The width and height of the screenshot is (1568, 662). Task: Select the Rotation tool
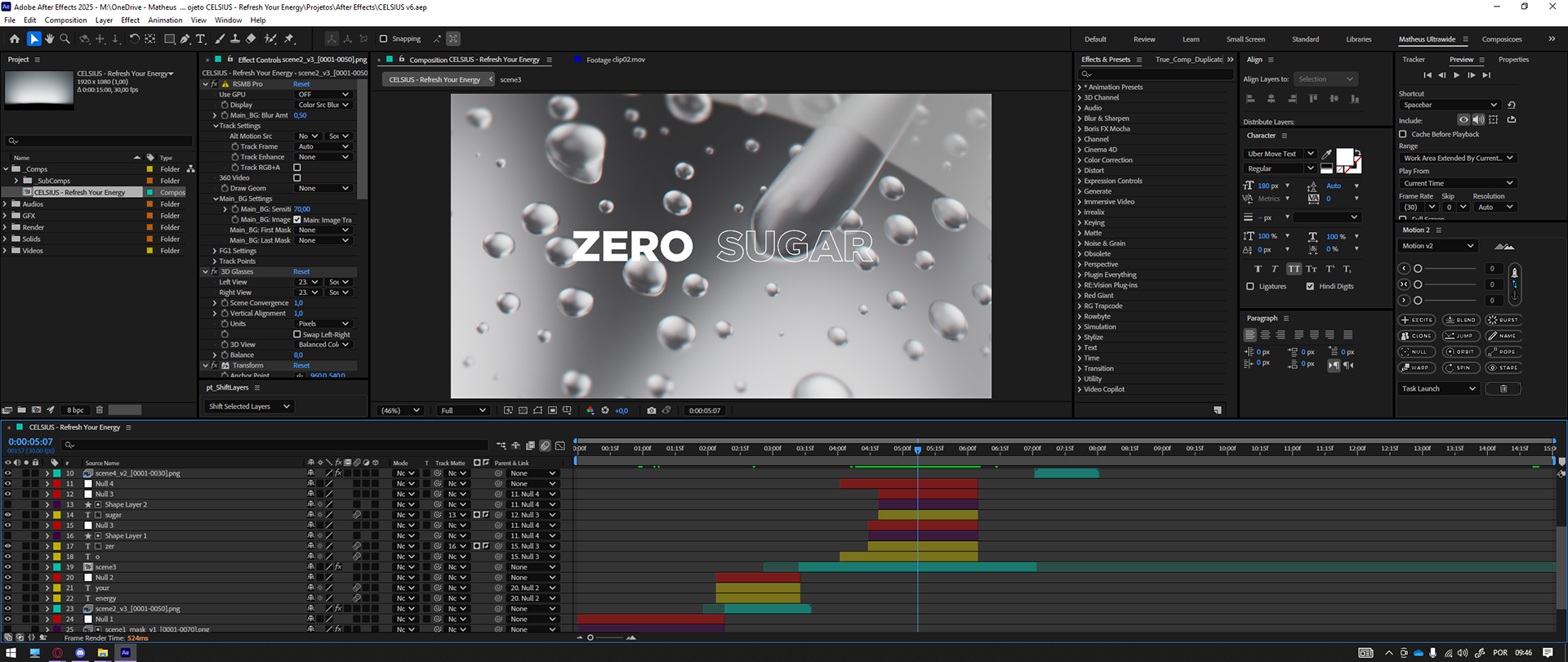coord(135,38)
